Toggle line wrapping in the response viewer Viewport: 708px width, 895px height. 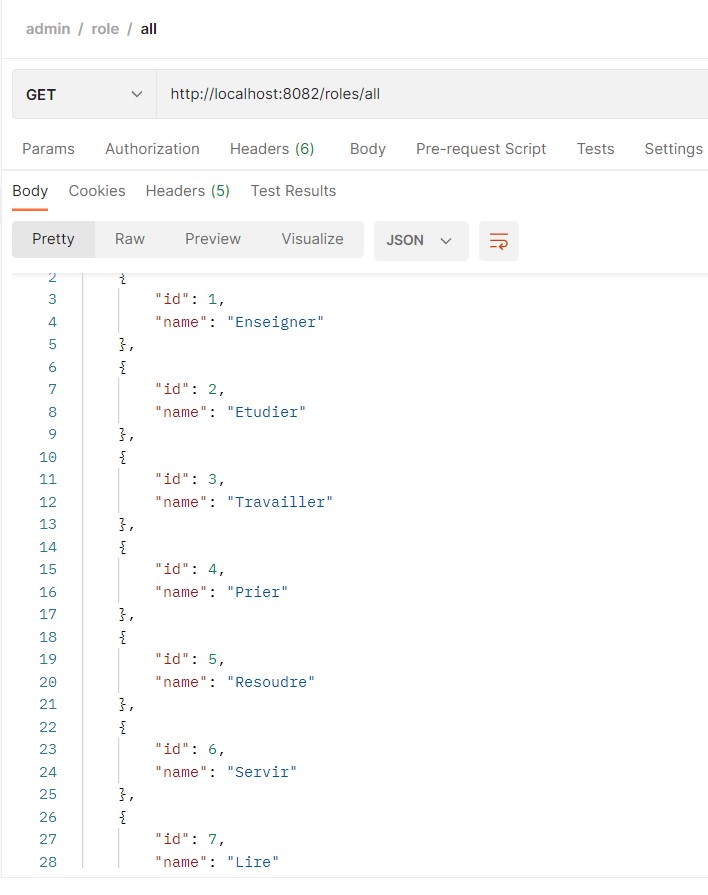496,239
